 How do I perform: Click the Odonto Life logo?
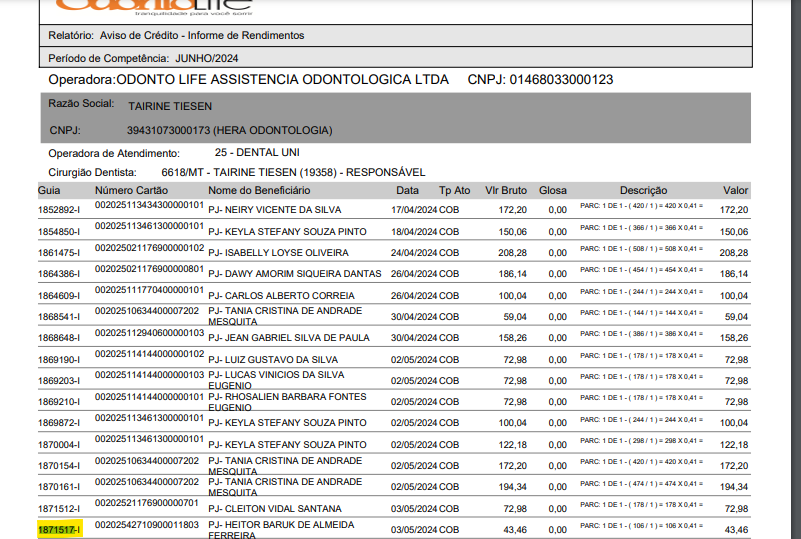(154, 6)
